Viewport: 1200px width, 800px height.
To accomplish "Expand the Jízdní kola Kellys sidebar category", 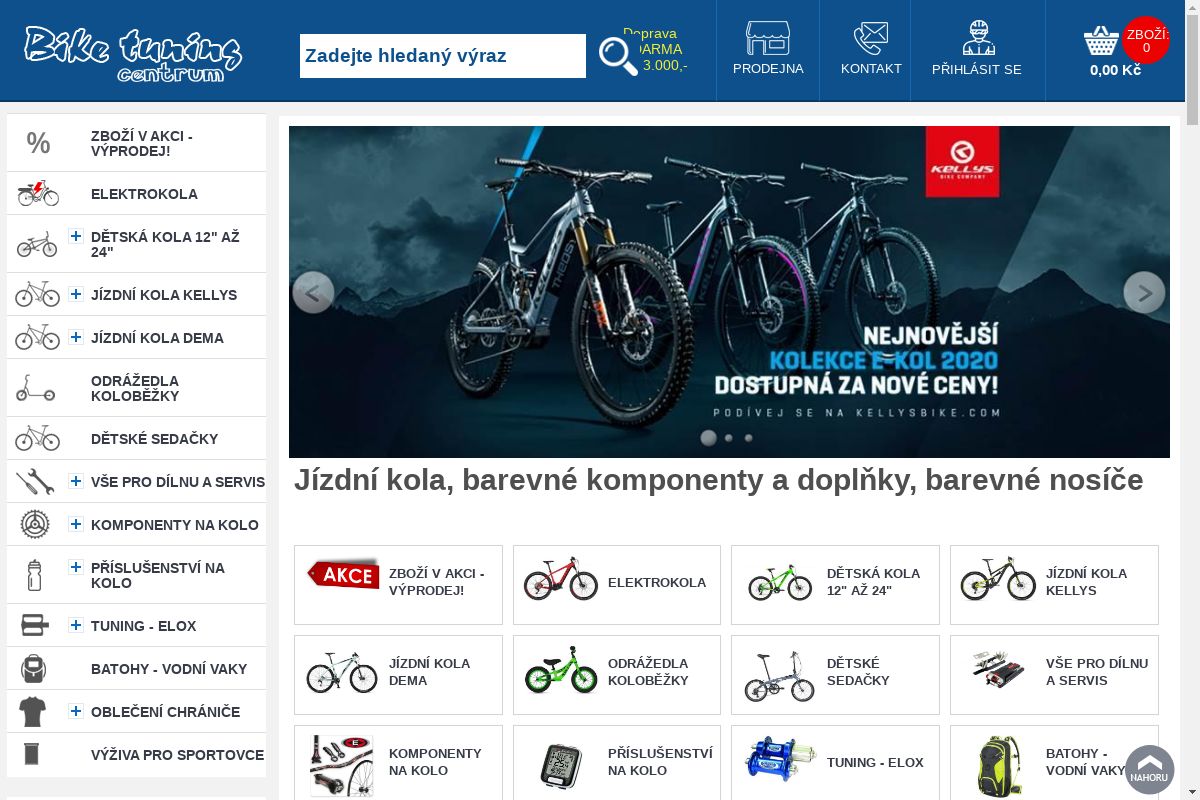I will [x=76, y=294].
